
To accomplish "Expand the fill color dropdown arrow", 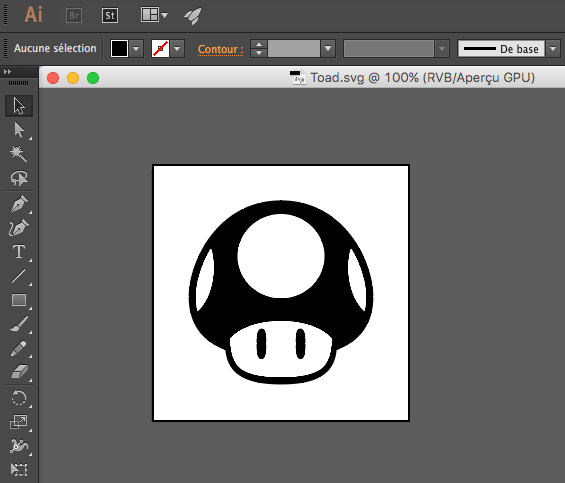I will [x=136, y=49].
